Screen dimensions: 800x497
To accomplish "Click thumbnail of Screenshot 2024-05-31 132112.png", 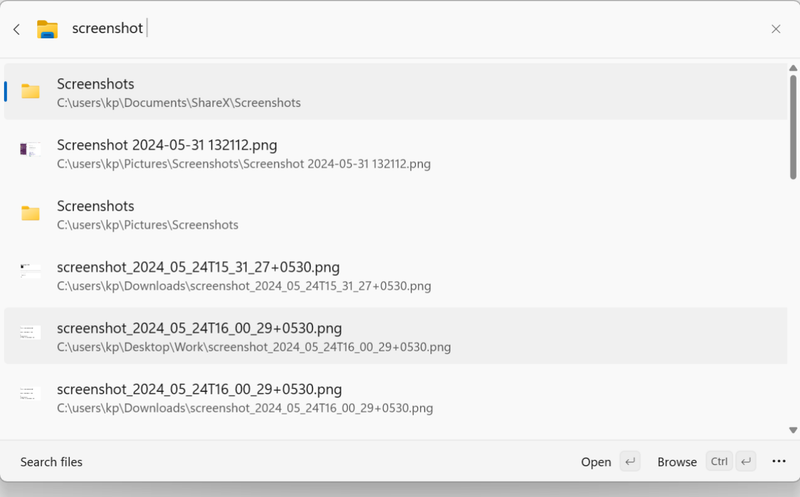I will tap(31, 150).
